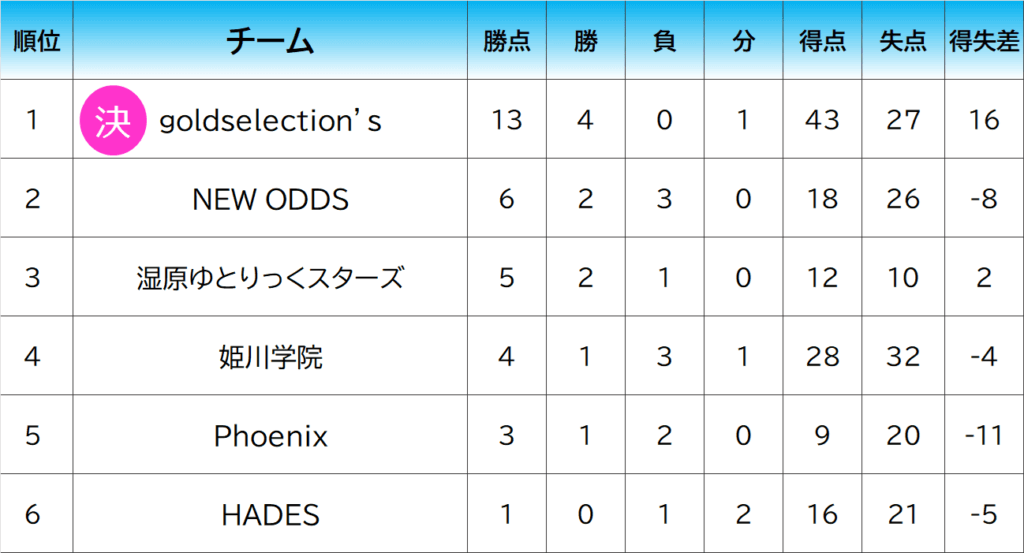Click the HADES team name
Viewport: 1024px width, 553px height.
coord(270,514)
